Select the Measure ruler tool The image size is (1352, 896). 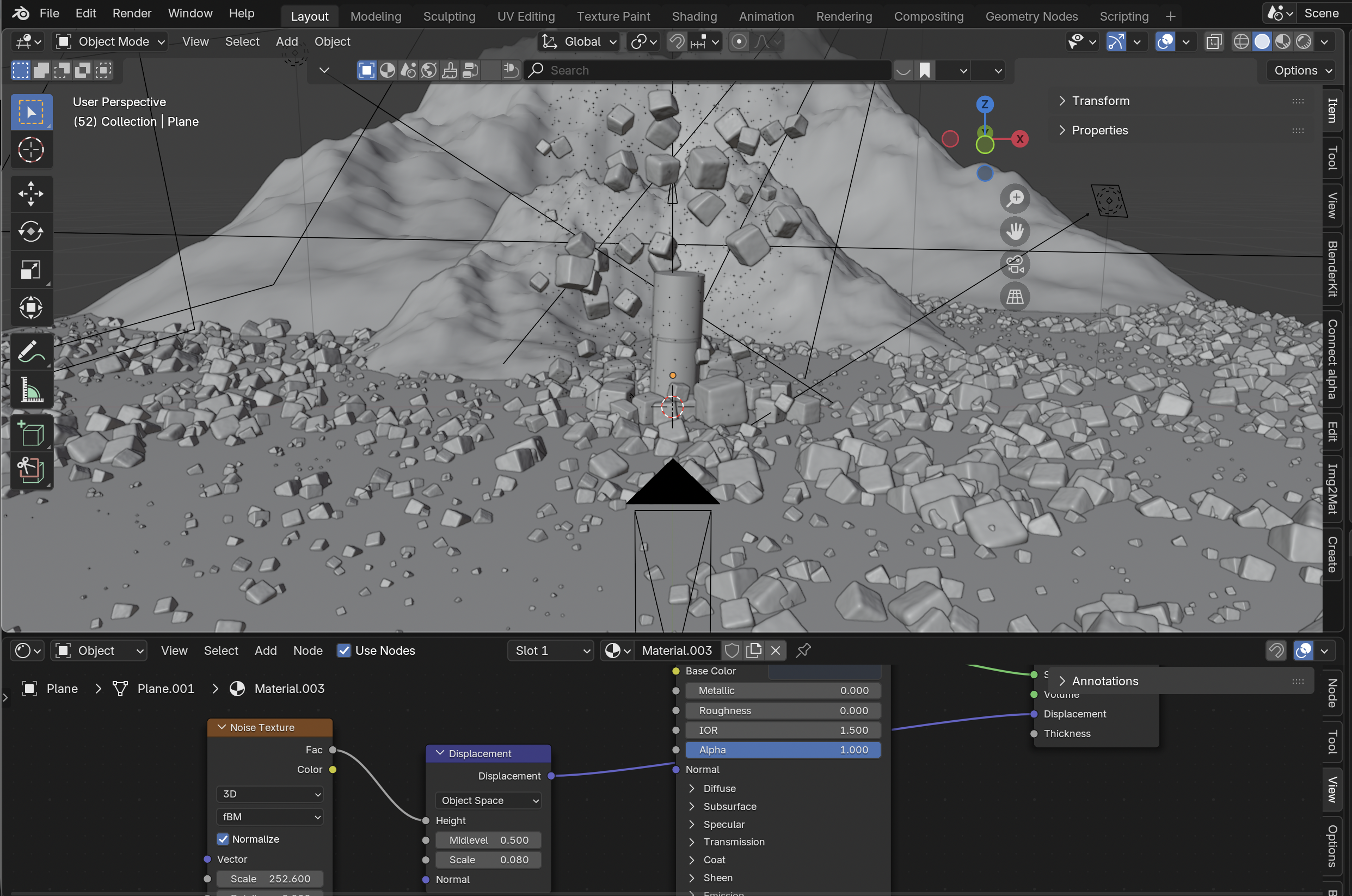tap(31, 390)
